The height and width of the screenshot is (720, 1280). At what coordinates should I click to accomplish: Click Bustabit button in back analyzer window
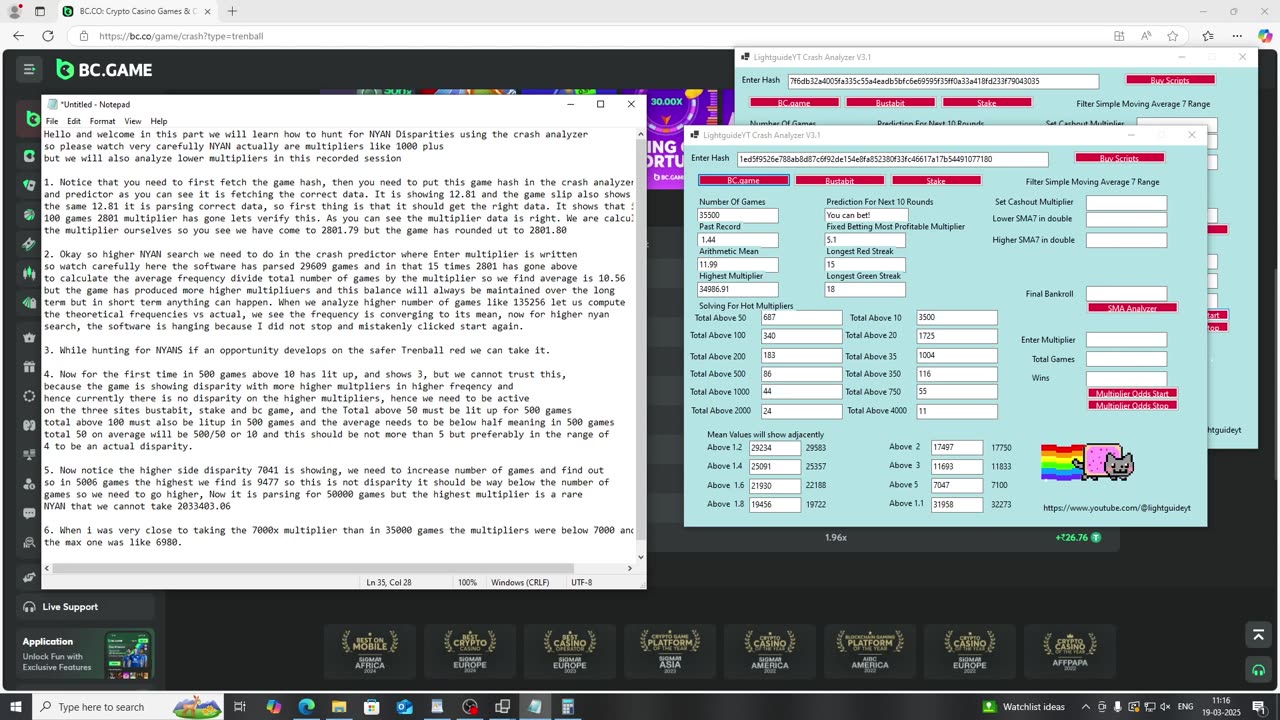(890, 103)
